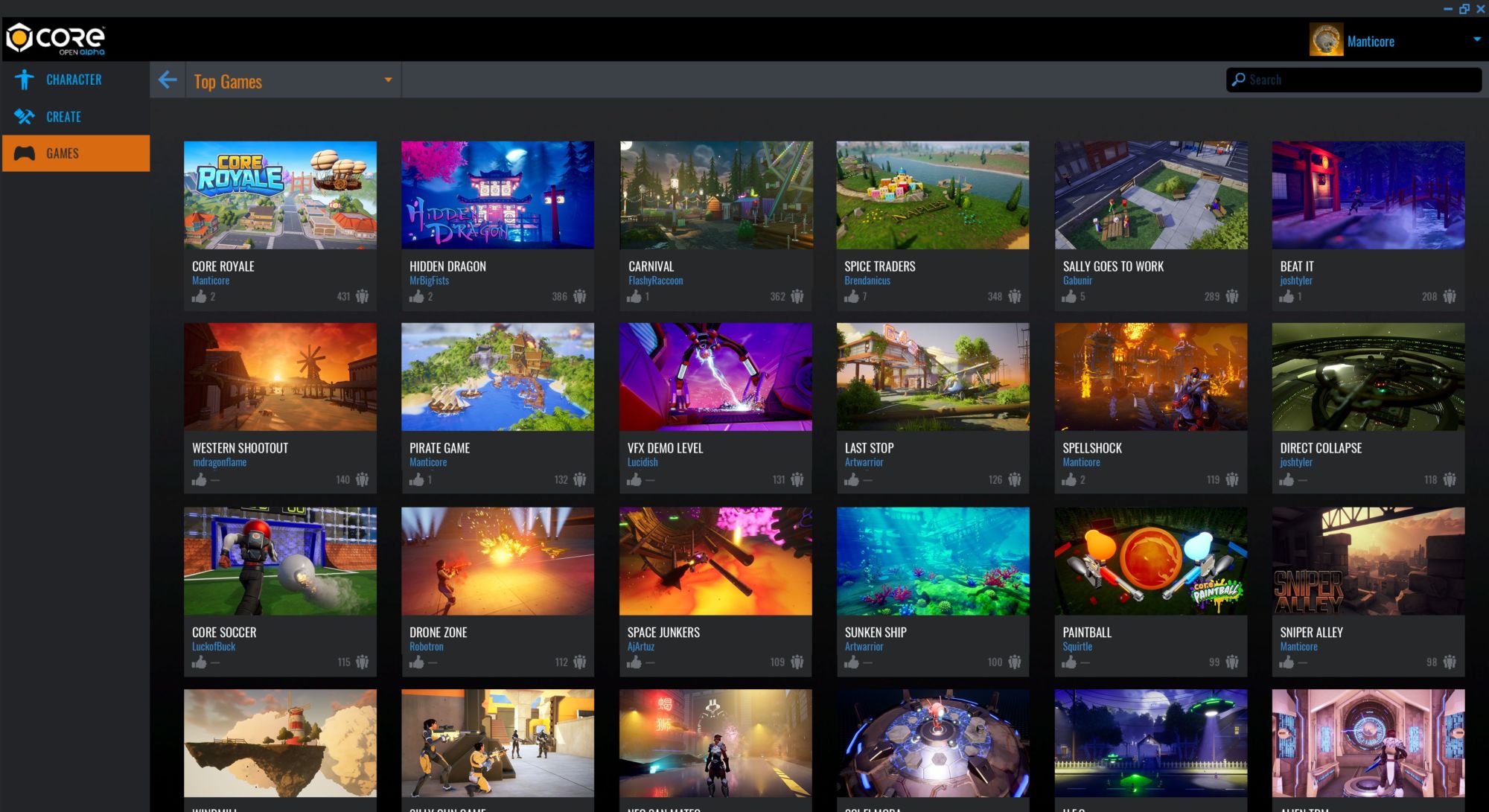Click players icon on Direct Collapse card

1450,479
